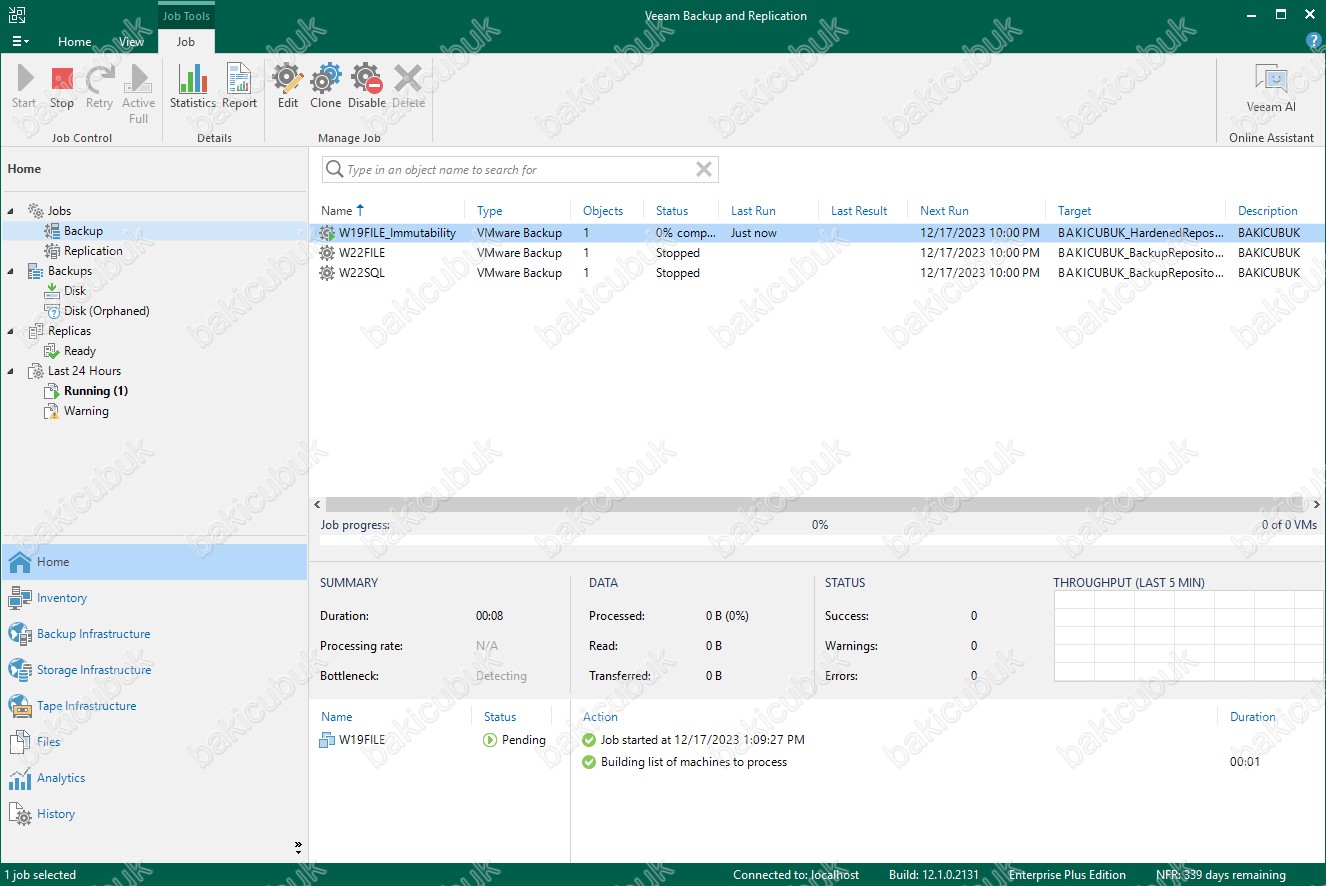This screenshot has height=886, width=1326.
Task: Select the W19FILE machine in session list
Action: [x=353, y=740]
